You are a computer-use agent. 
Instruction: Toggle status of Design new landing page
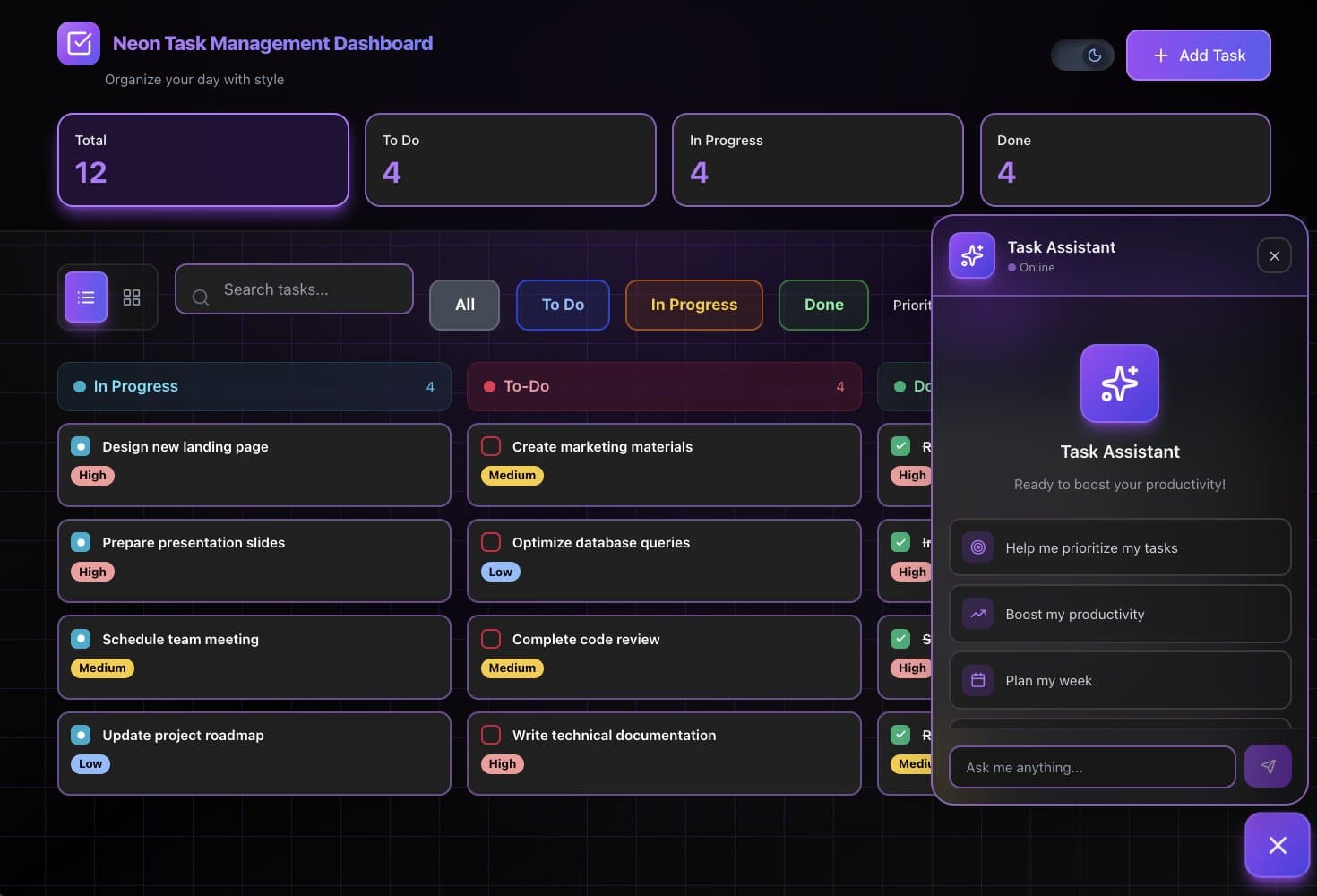[x=81, y=446]
